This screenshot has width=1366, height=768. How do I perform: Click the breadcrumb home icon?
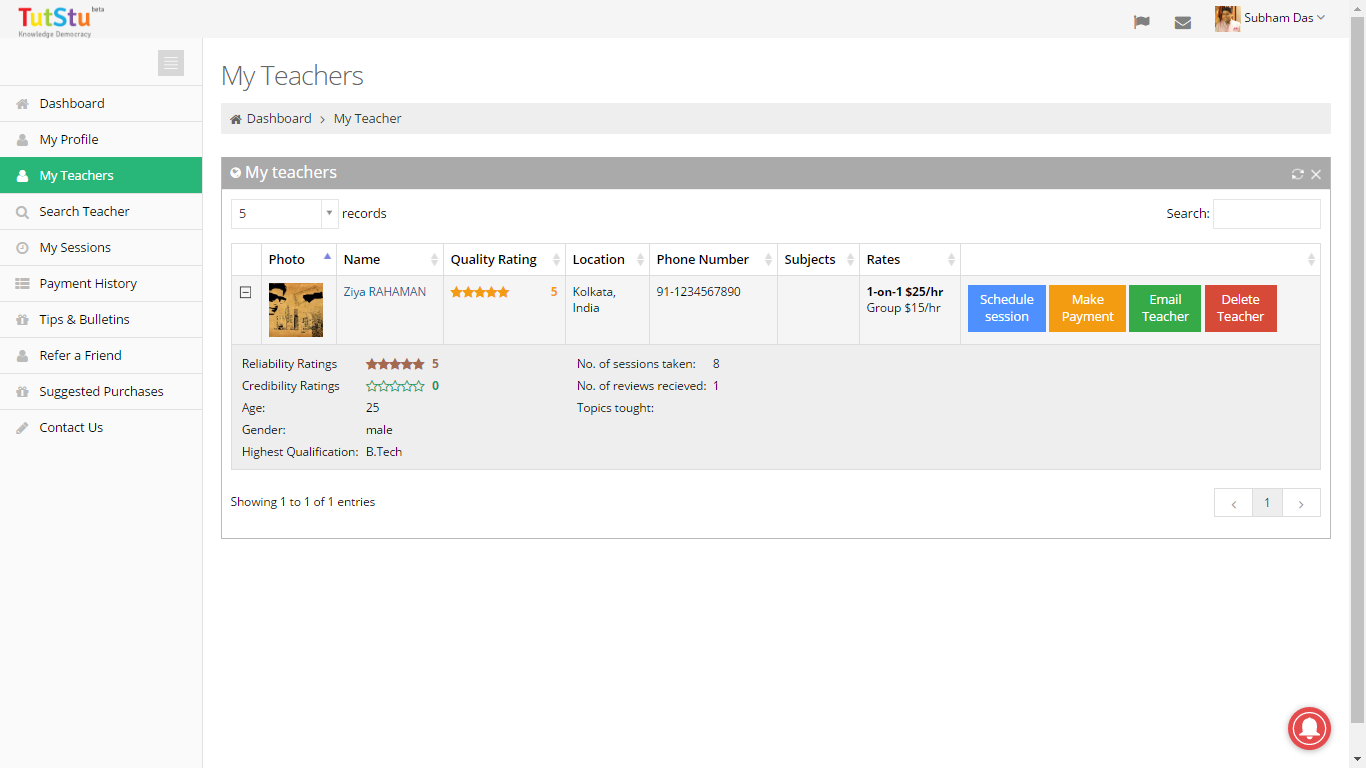[x=236, y=119]
